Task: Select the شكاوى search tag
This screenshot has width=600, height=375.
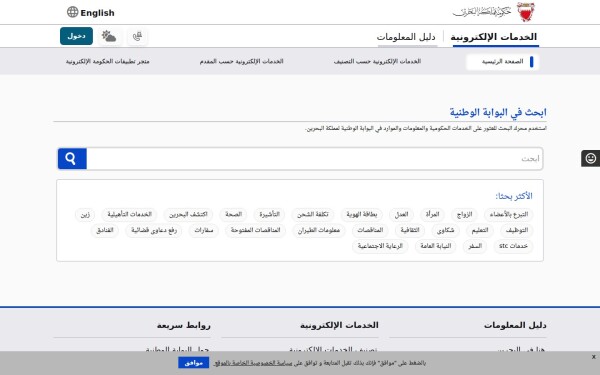Action: click(x=445, y=230)
